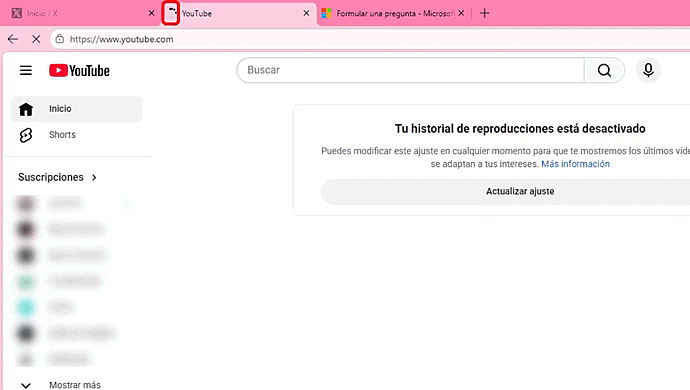The image size is (690, 390).
Task: Open the YouTube hamburger guide menu
Action: 26,70
